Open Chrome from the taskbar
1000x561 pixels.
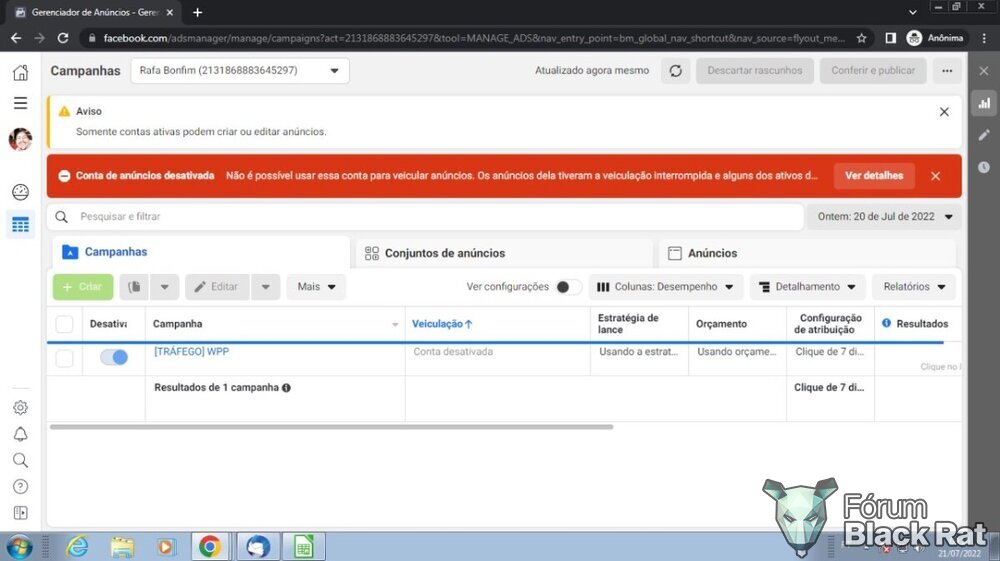point(210,547)
